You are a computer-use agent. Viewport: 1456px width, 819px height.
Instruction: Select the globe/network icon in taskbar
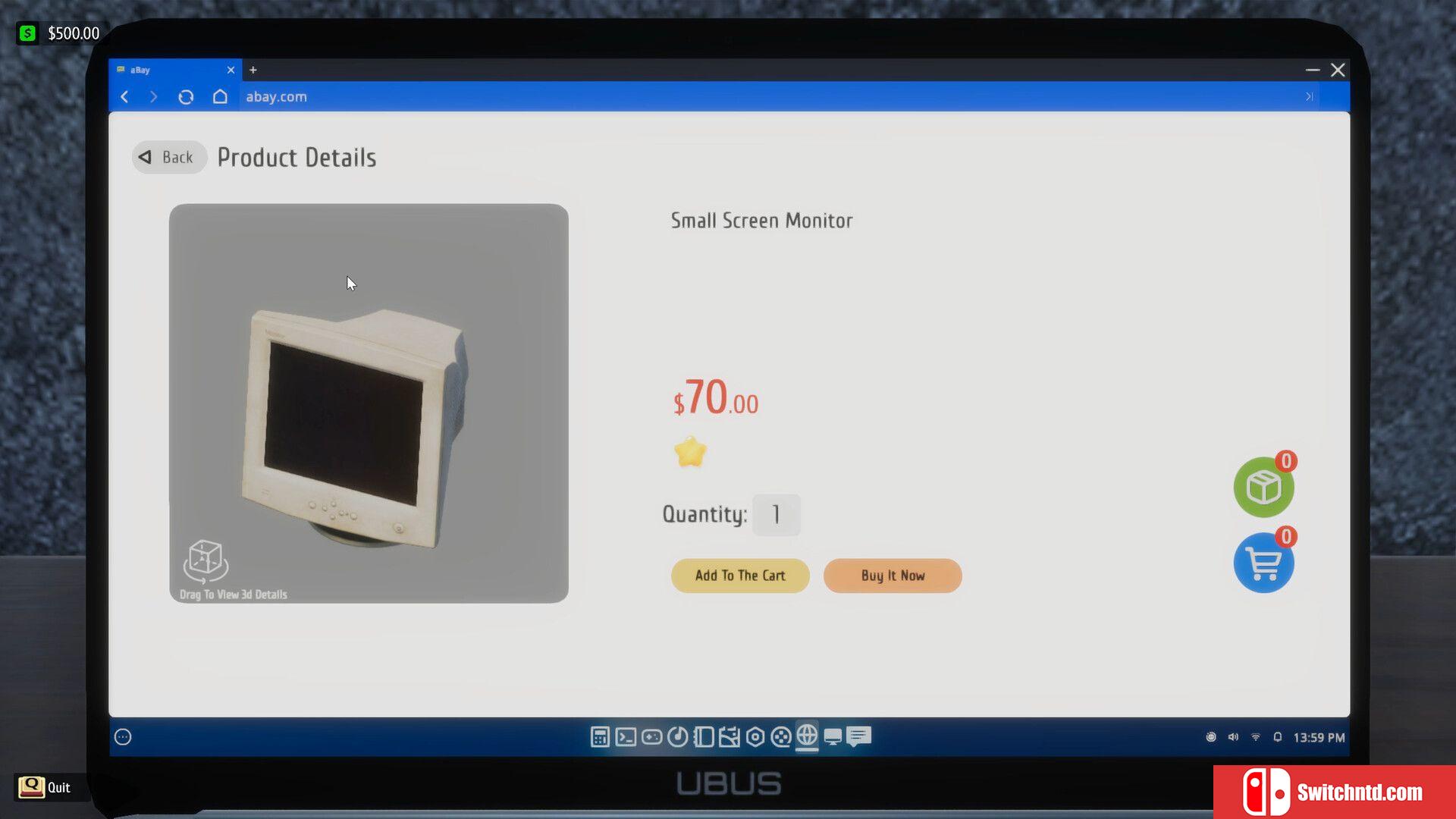tap(807, 737)
